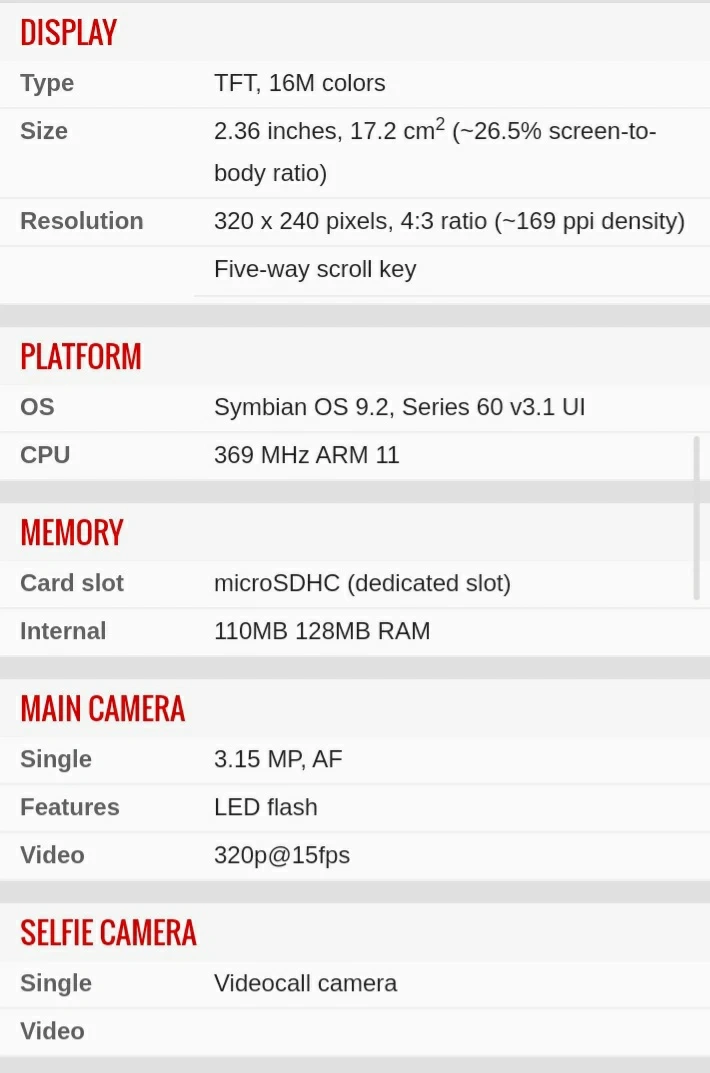710x1073 pixels.
Task: Open the camera Features label
Action: (x=70, y=807)
